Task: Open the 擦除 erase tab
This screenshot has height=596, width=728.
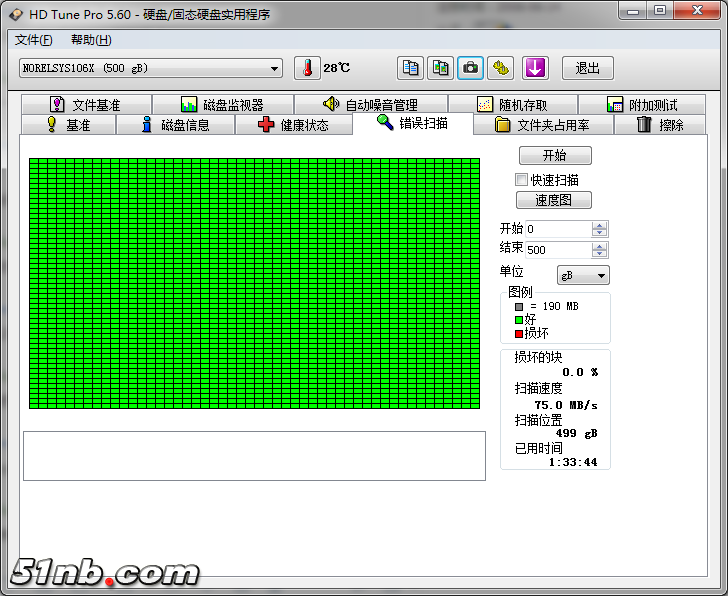Action: 660,125
